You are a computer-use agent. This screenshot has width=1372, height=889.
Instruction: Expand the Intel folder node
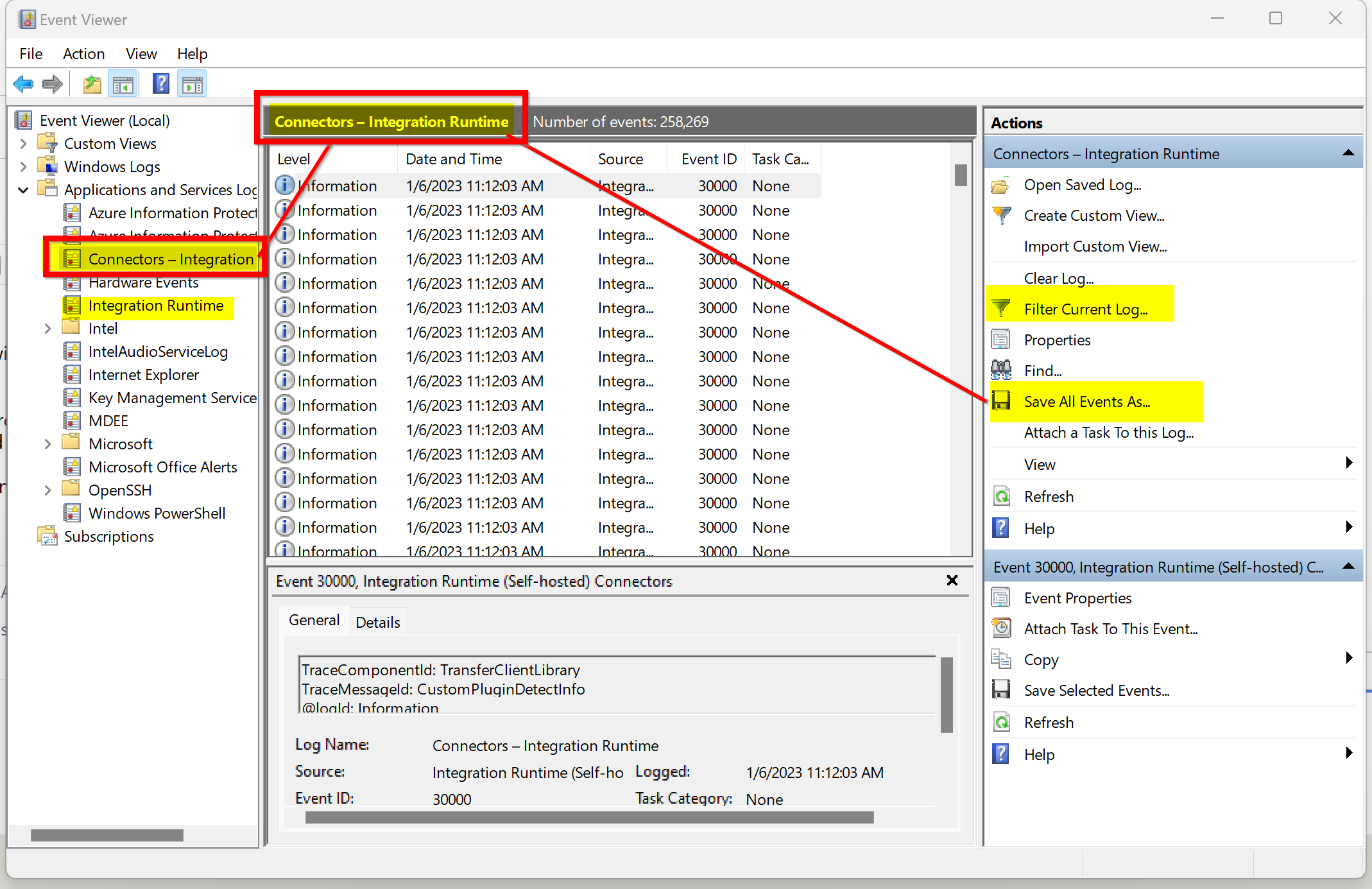[47, 329]
